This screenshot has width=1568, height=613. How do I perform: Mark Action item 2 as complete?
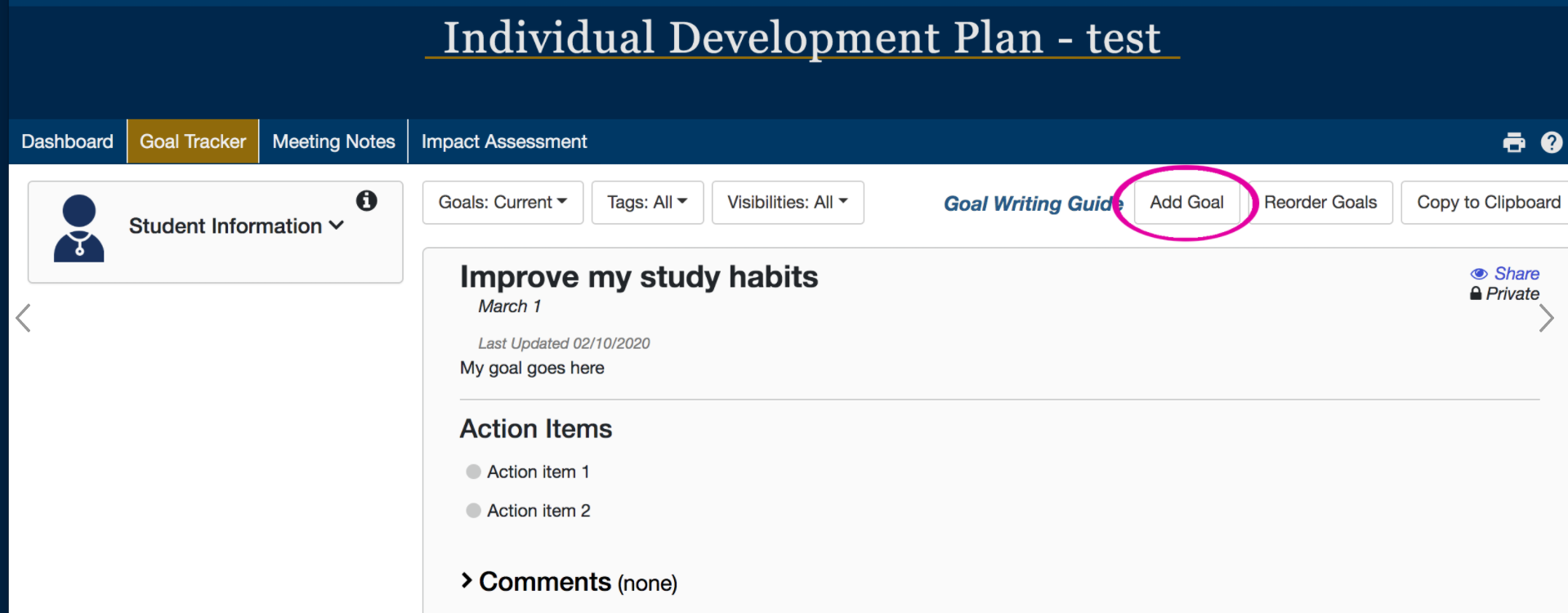click(473, 510)
